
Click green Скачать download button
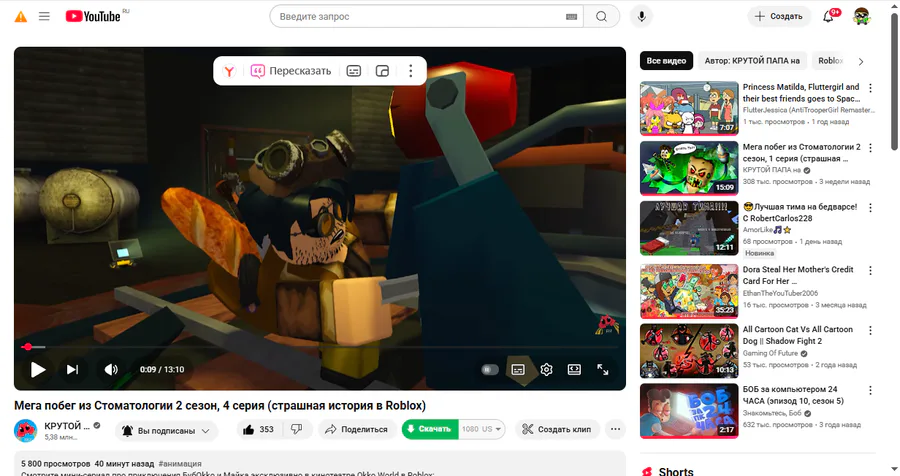pyautogui.click(x=429, y=429)
